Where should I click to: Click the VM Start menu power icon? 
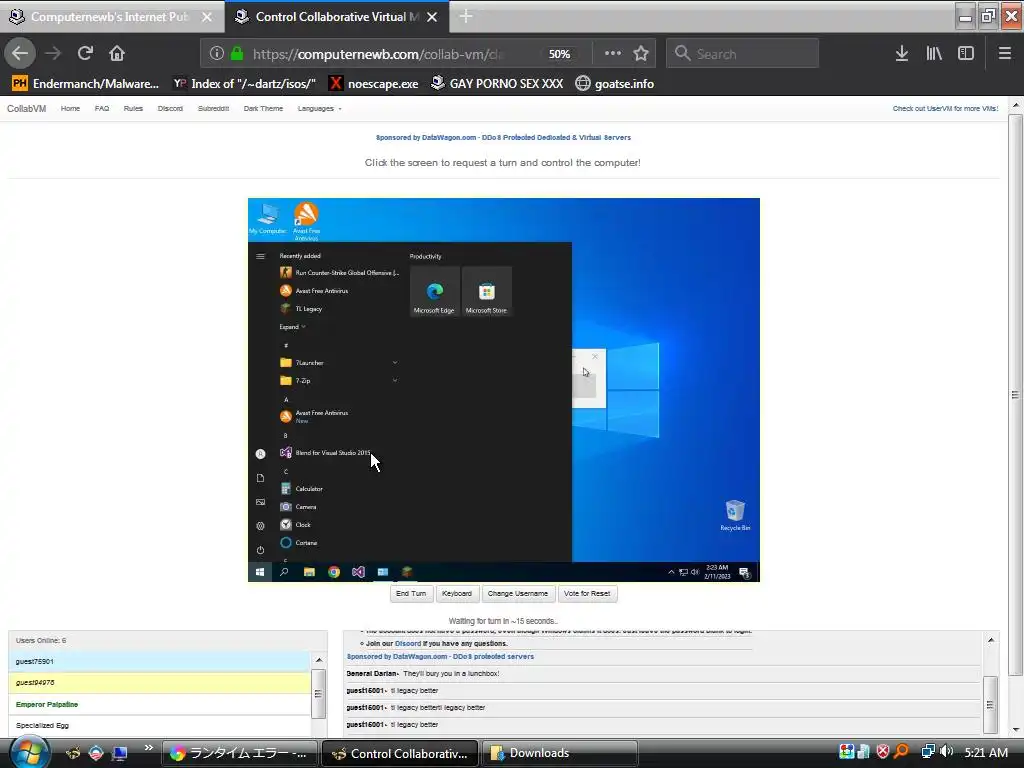261,550
